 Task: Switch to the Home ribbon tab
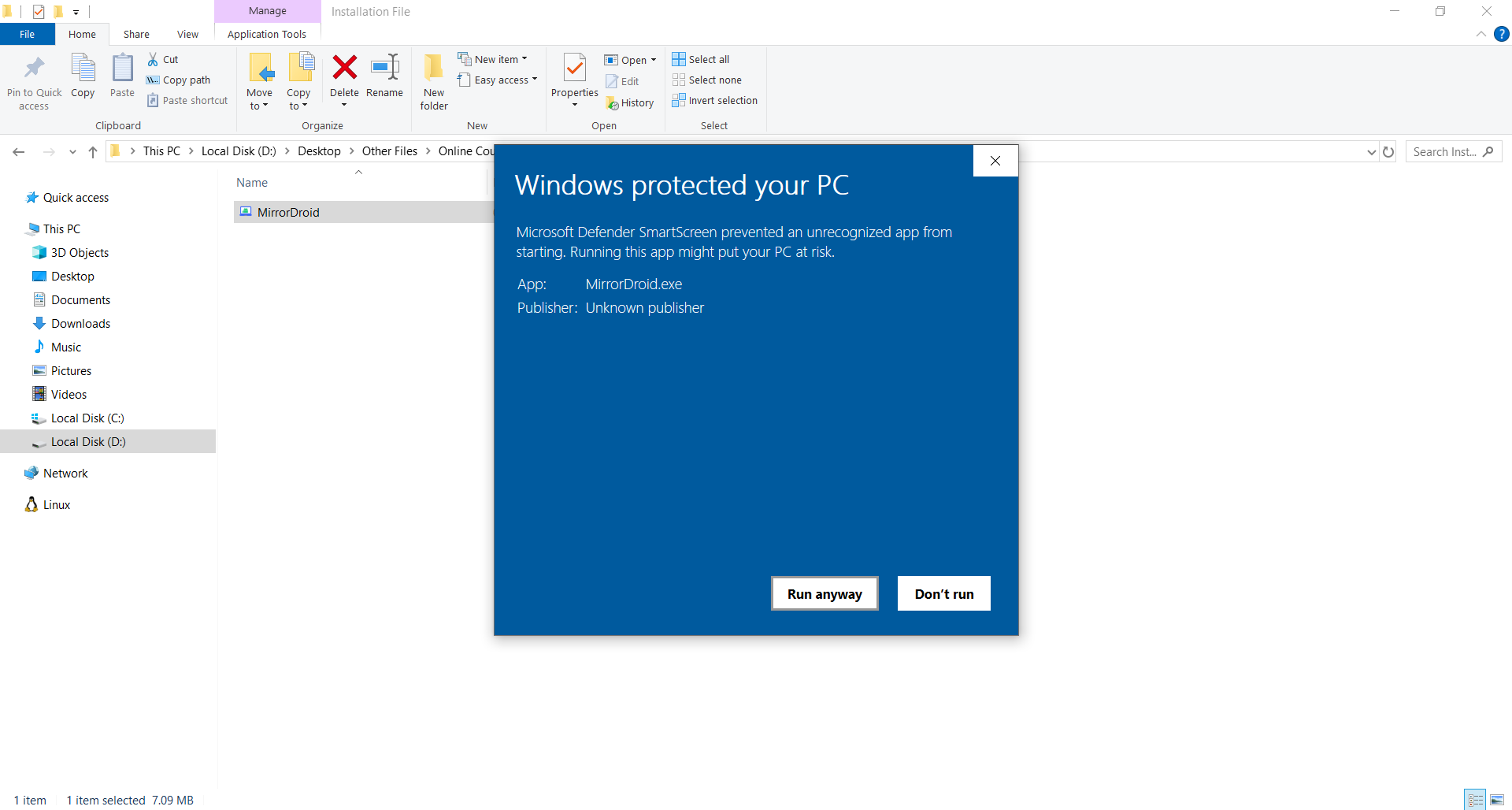[82, 34]
